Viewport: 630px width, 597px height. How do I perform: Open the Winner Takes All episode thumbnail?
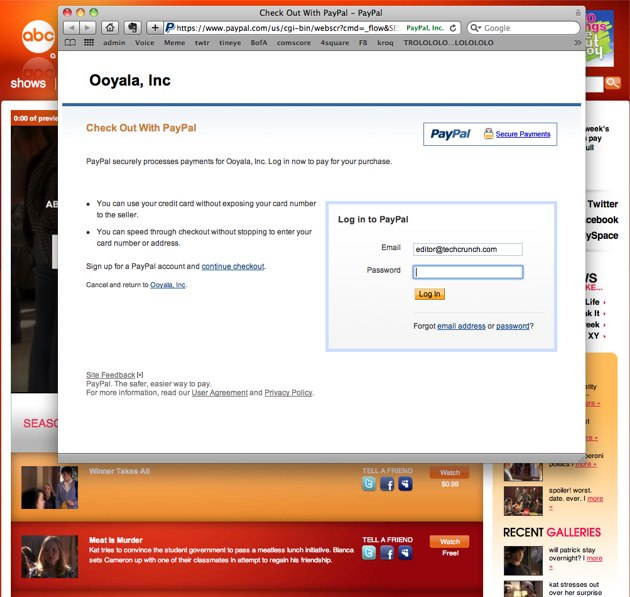pos(49,487)
